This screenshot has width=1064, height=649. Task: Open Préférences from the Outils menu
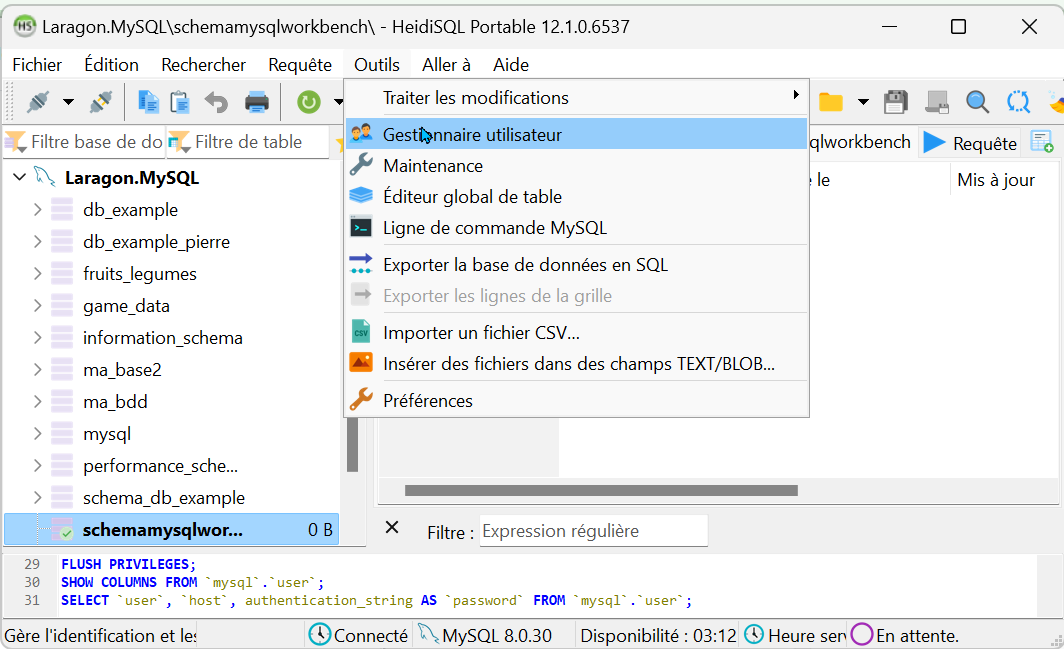tap(427, 401)
